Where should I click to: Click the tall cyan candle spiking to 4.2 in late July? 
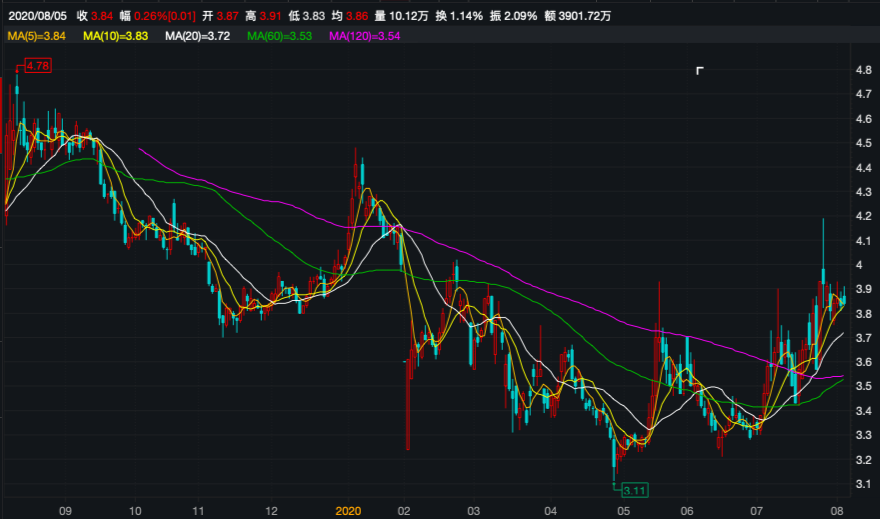tap(823, 264)
